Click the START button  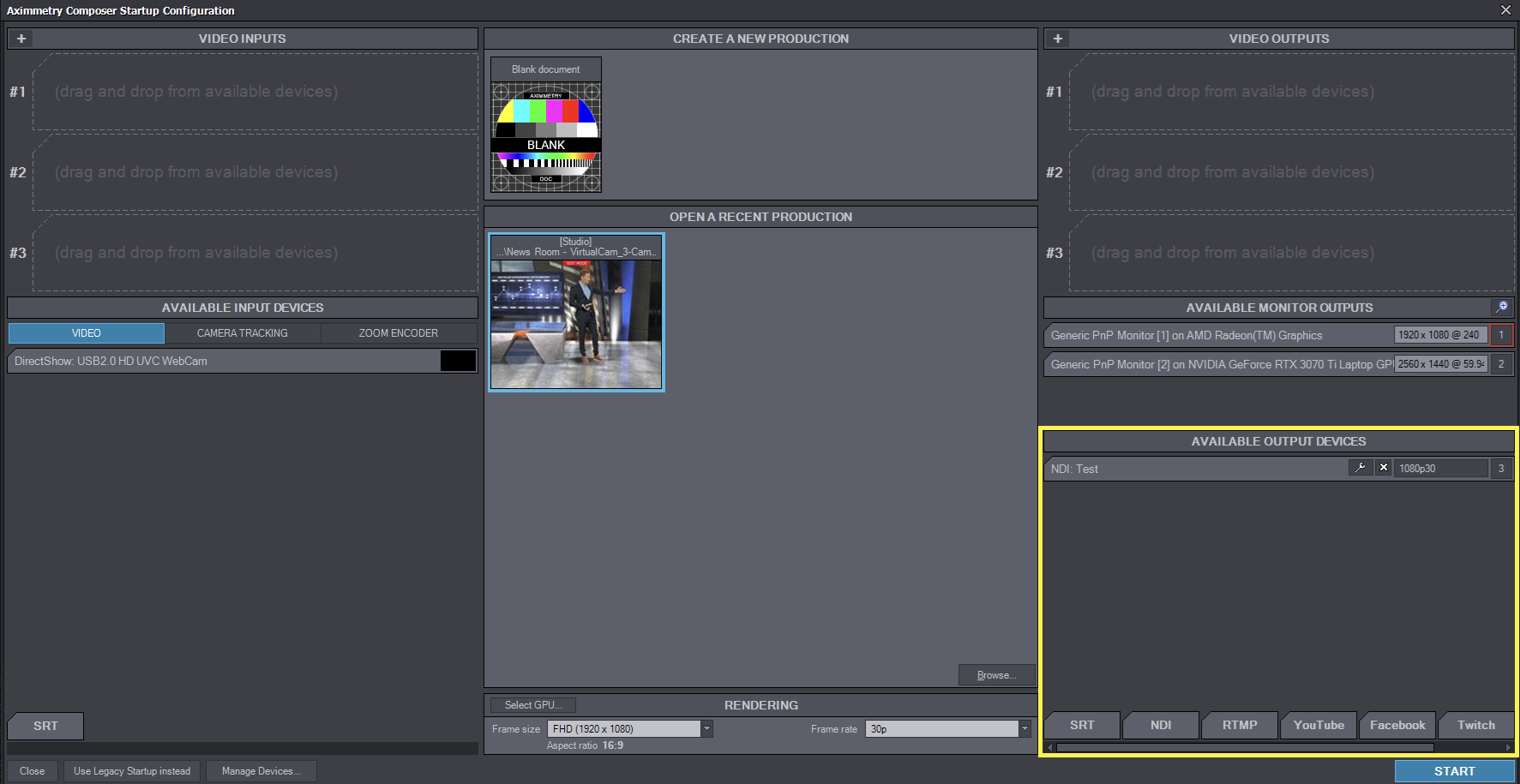[x=1454, y=771]
